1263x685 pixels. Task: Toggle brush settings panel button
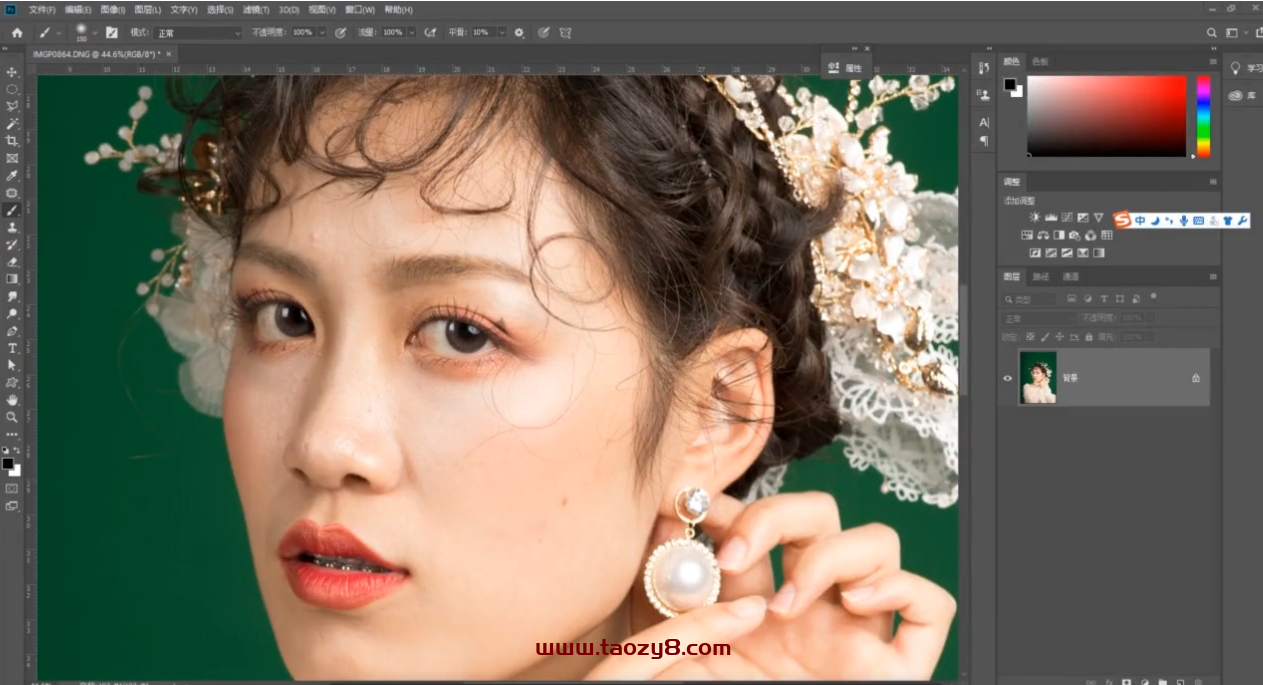[112, 32]
